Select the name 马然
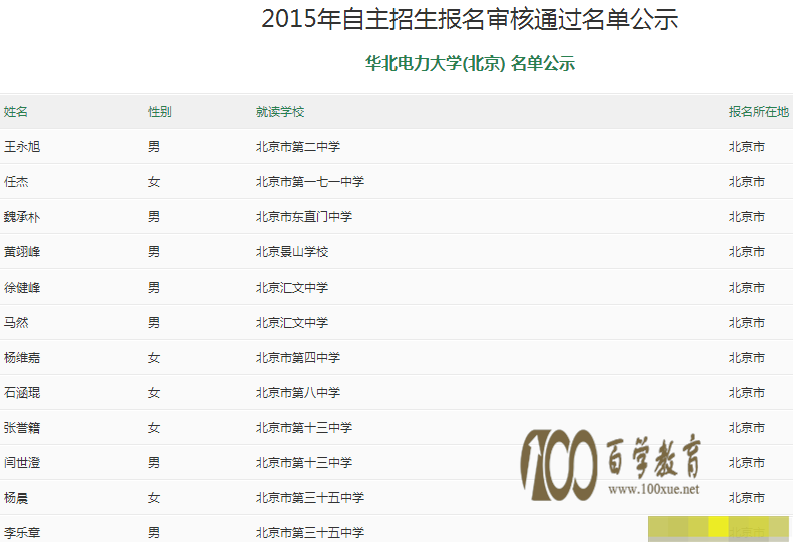Viewport: 793px width, 542px height. [x=16, y=323]
